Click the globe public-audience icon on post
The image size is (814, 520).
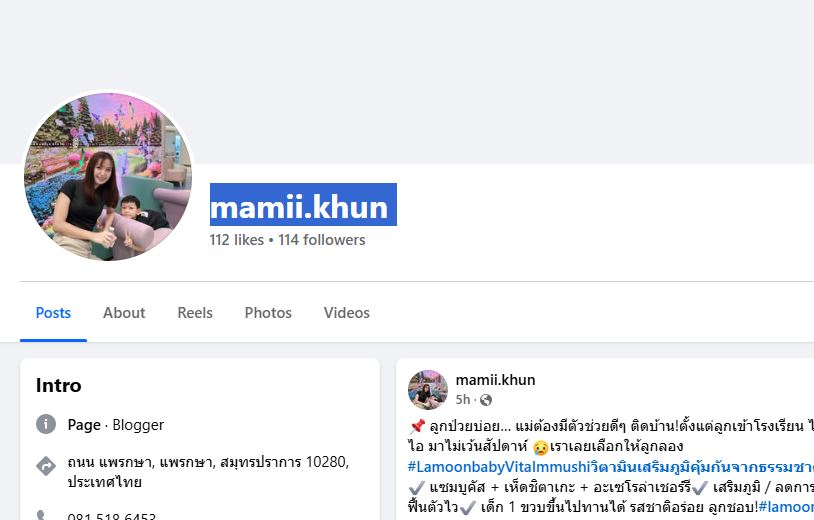(486, 400)
